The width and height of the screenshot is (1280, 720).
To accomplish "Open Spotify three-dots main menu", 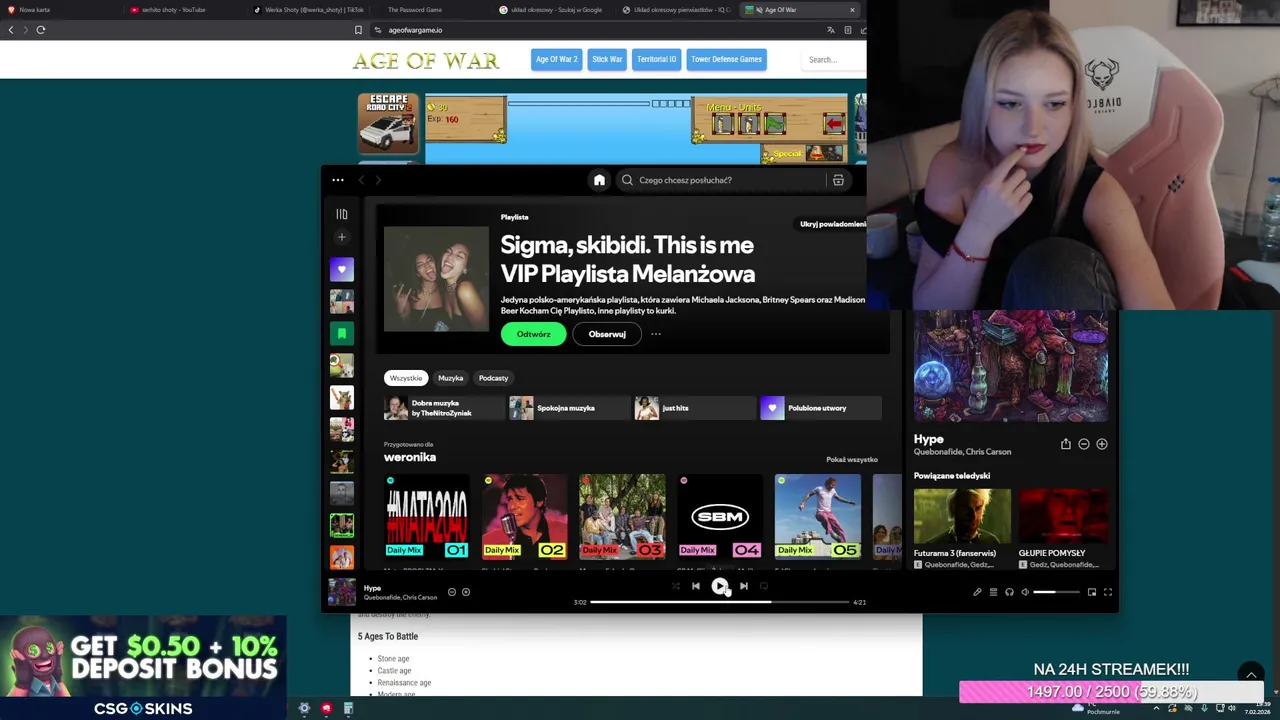I will [x=338, y=180].
